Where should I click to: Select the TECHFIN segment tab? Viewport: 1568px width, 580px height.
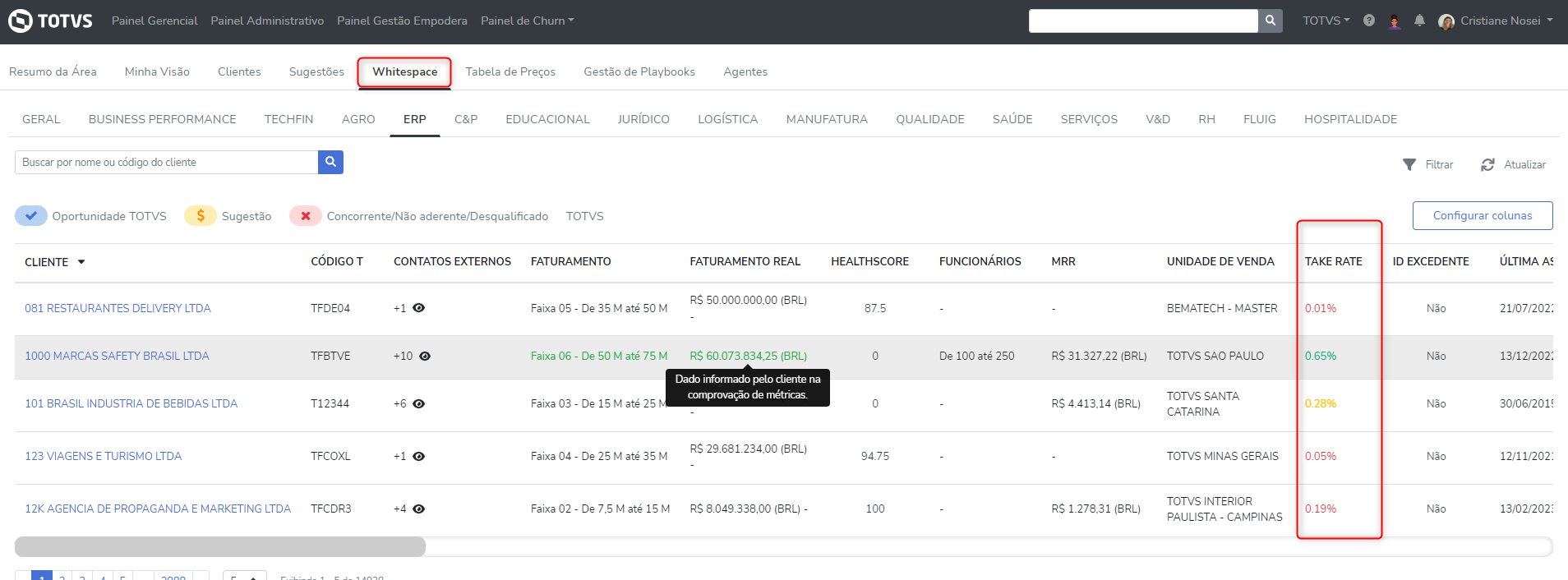(x=288, y=119)
